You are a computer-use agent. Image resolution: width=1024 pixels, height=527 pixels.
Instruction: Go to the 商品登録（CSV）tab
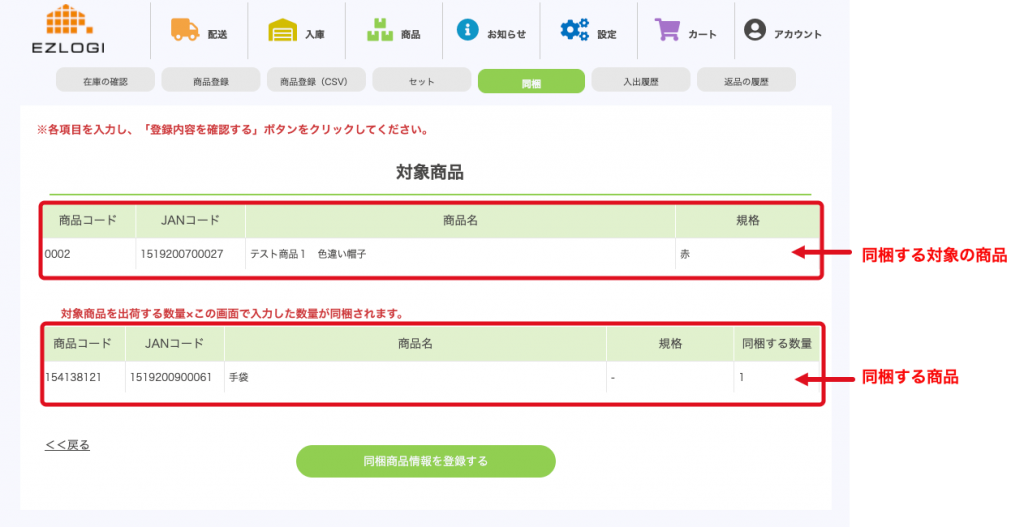(x=314, y=81)
